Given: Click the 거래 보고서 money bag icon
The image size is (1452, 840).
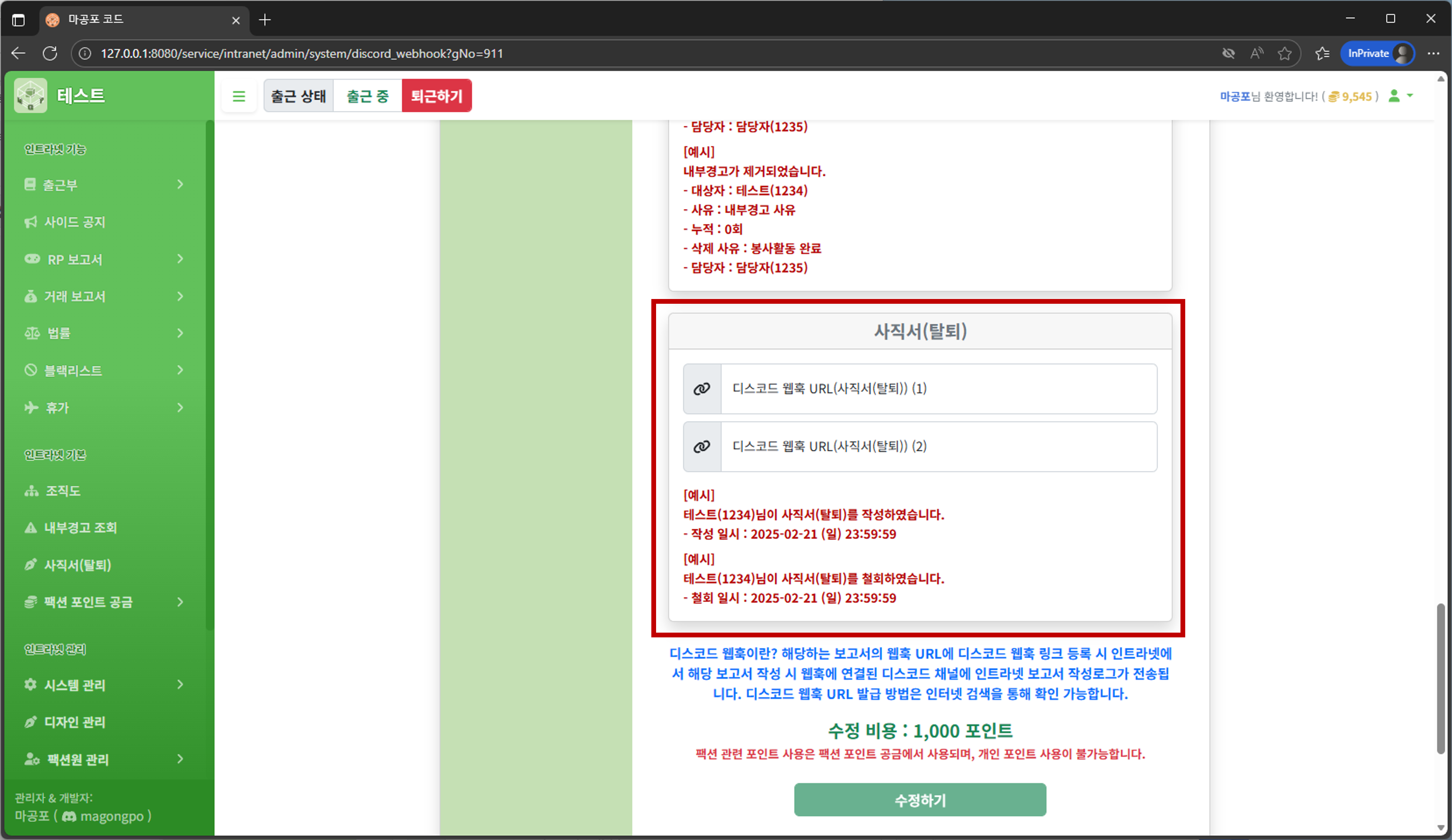Looking at the screenshot, I should pyautogui.click(x=31, y=296).
